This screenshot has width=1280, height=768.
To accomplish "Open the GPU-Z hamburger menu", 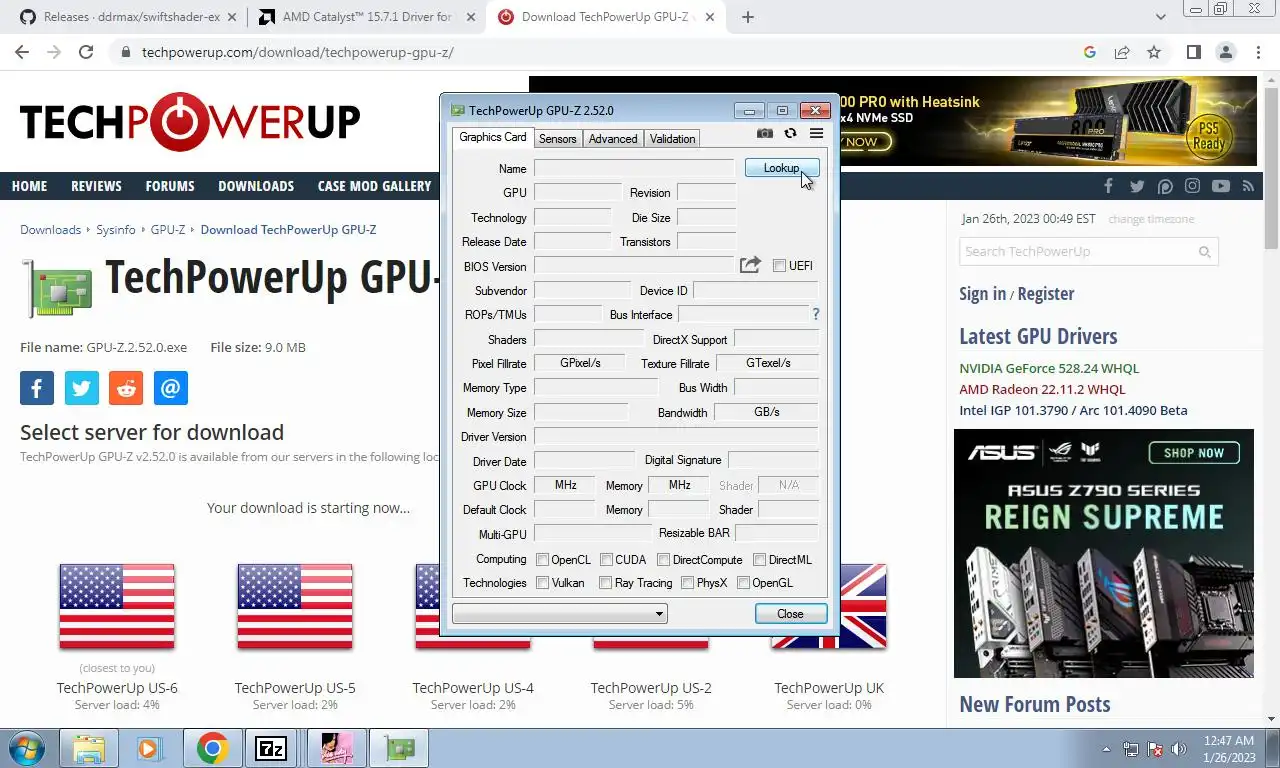I will [816, 133].
